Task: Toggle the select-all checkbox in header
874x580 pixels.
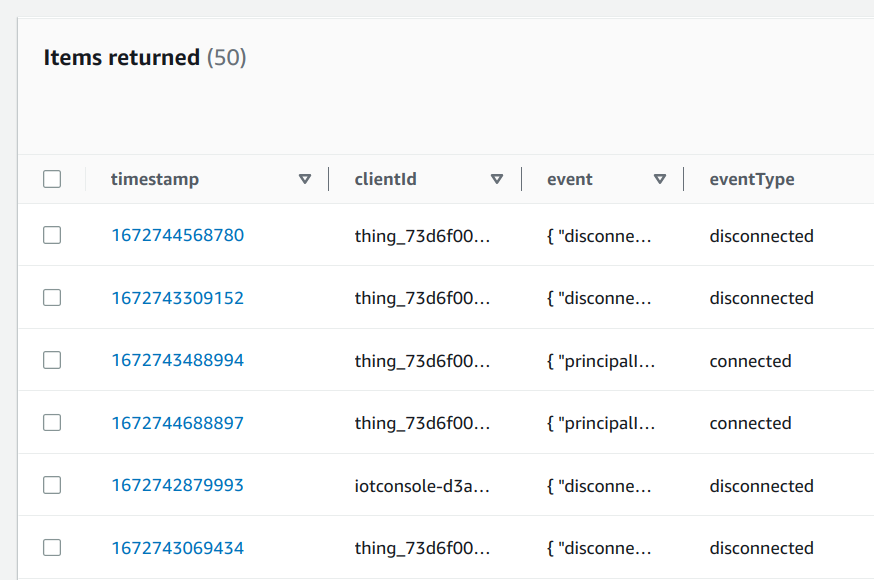Action: 52,179
